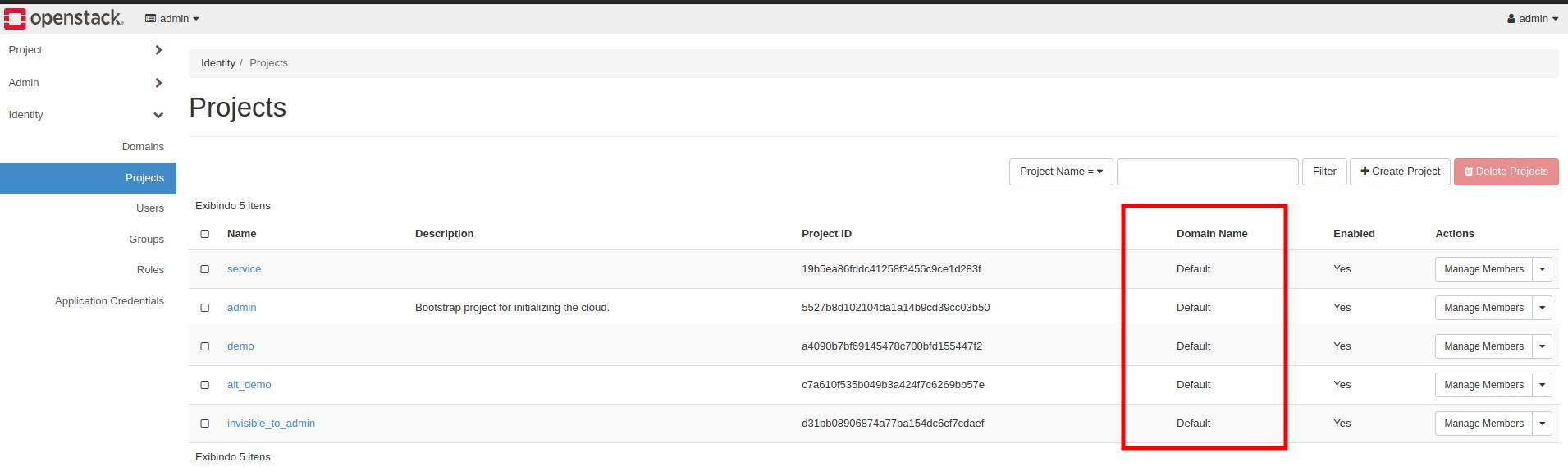This screenshot has height=467, width=1568.
Task: Open the admin user account menu
Action: click(x=1532, y=18)
